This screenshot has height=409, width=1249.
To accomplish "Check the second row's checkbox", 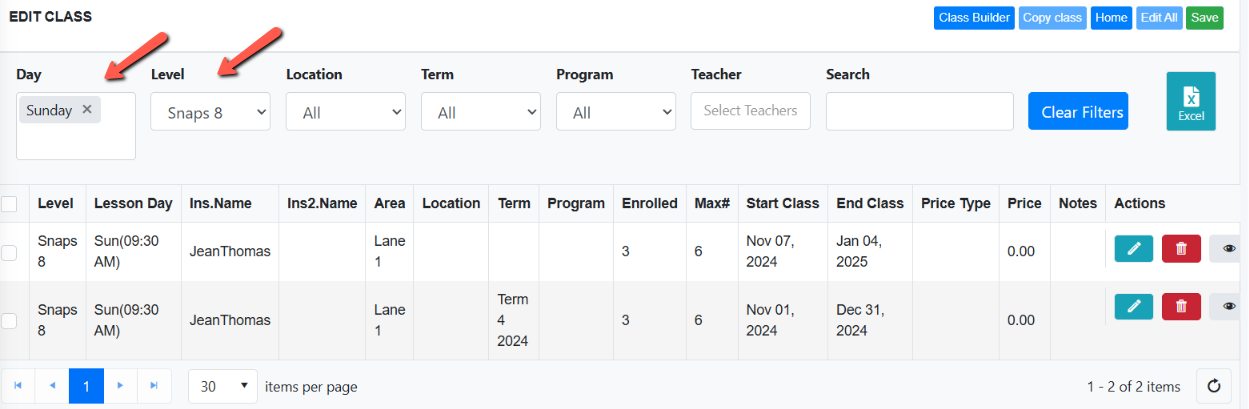I will [x=10, y=321].
